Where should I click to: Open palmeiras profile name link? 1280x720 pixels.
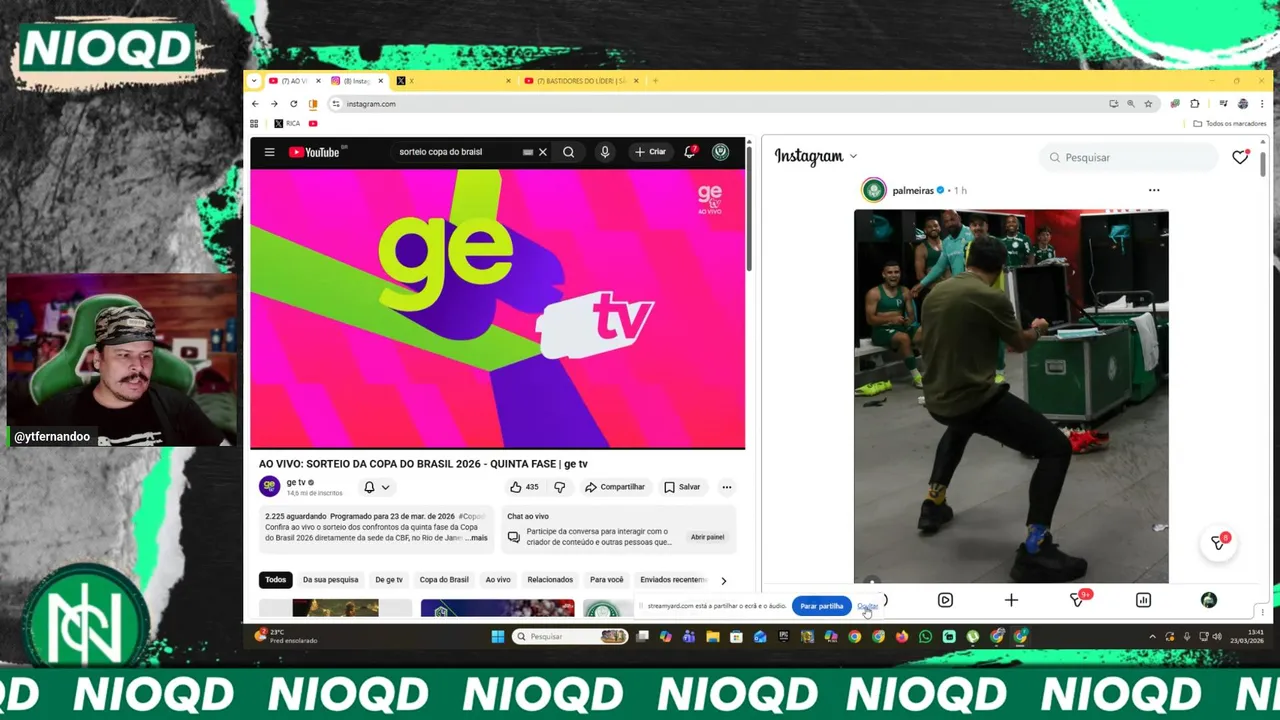[x=912, y=190]
